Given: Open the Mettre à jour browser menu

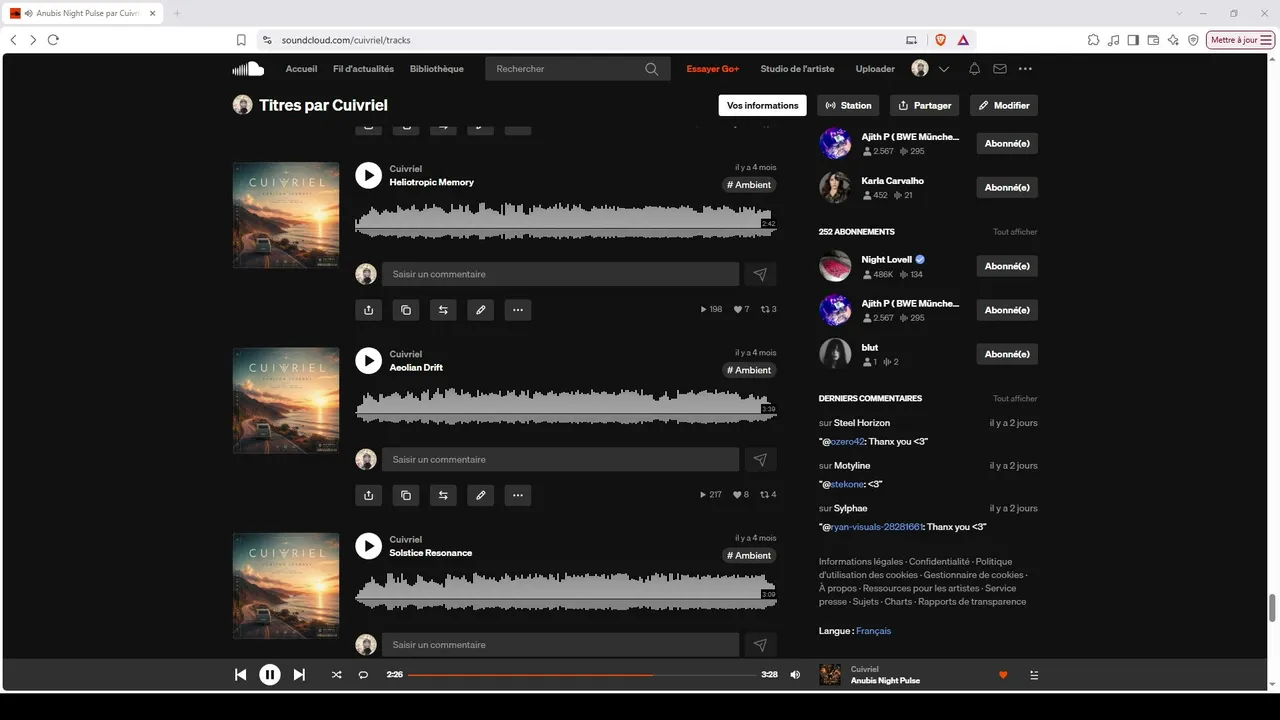Looking at the screenshot, I should pos(1241,40).
